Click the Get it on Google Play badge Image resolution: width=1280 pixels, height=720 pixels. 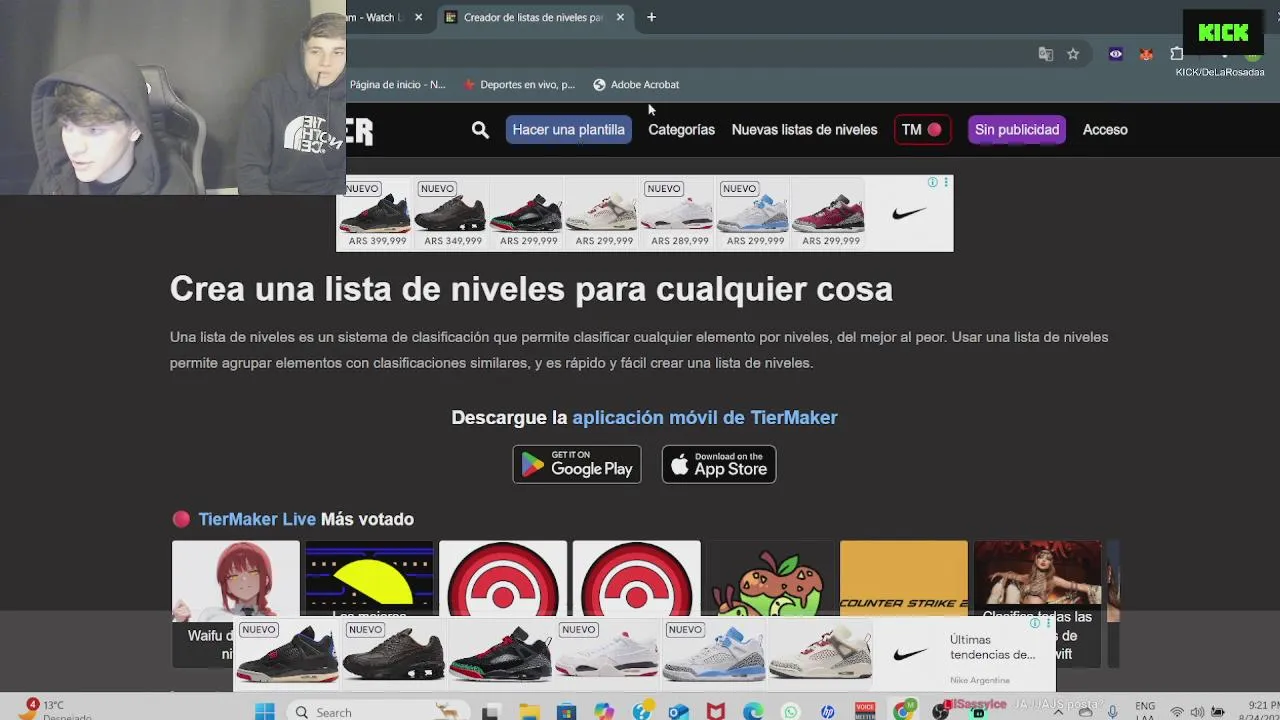coord(577,464)
